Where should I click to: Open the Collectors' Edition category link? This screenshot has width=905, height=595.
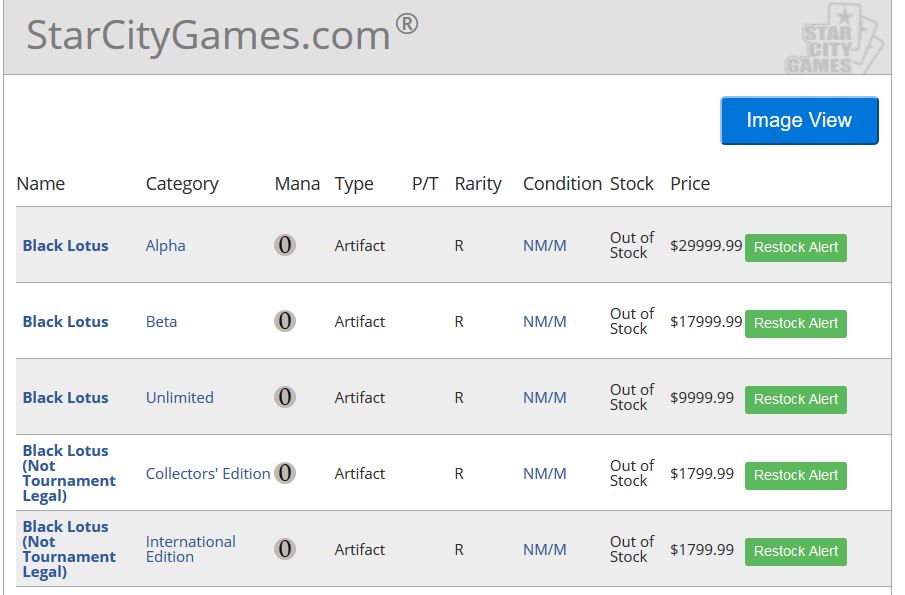coord(207,473)
